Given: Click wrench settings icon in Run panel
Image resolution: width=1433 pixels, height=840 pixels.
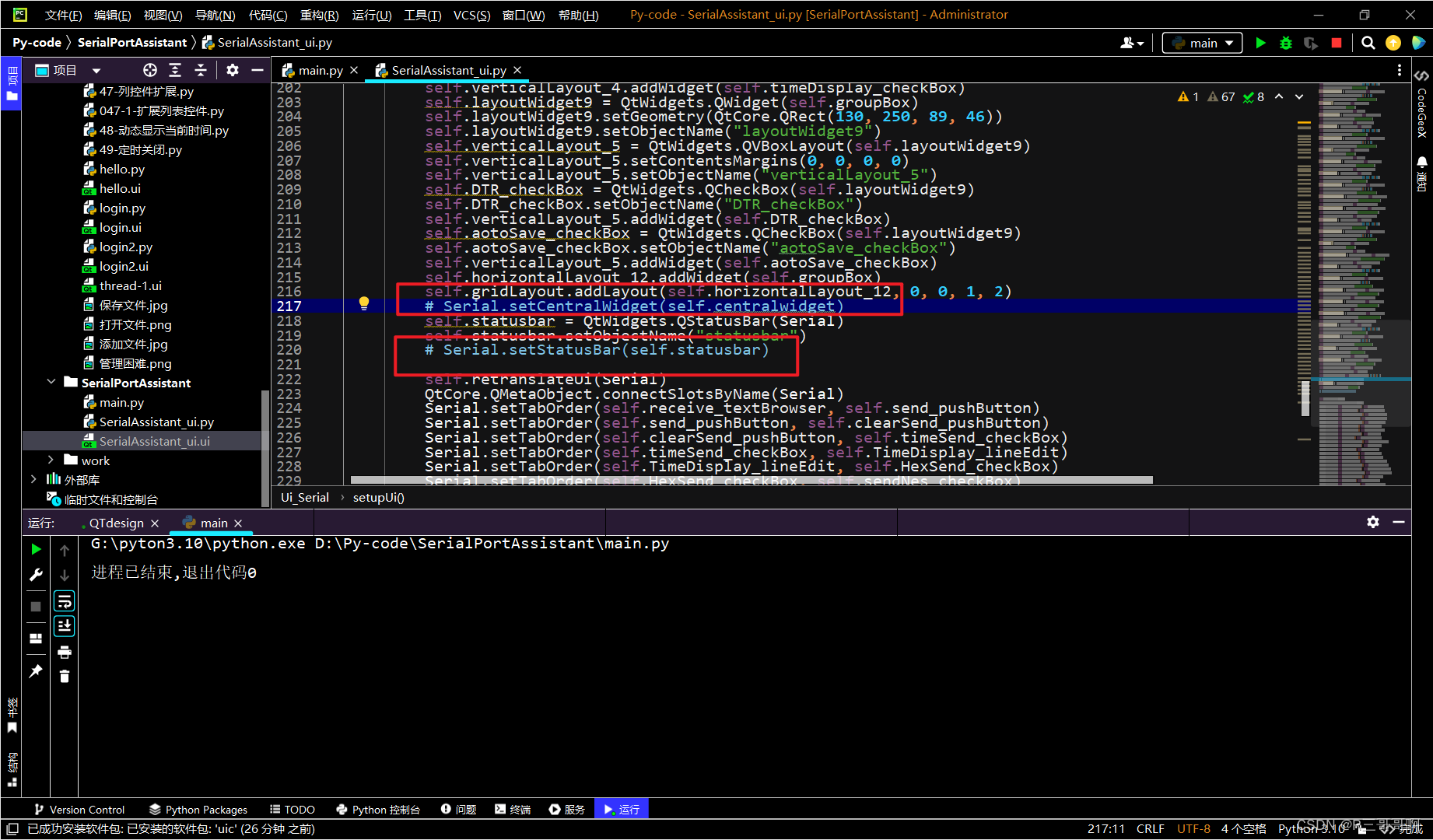Looking at the screenshot, I should pyautogui.click(x=36, y=575).
